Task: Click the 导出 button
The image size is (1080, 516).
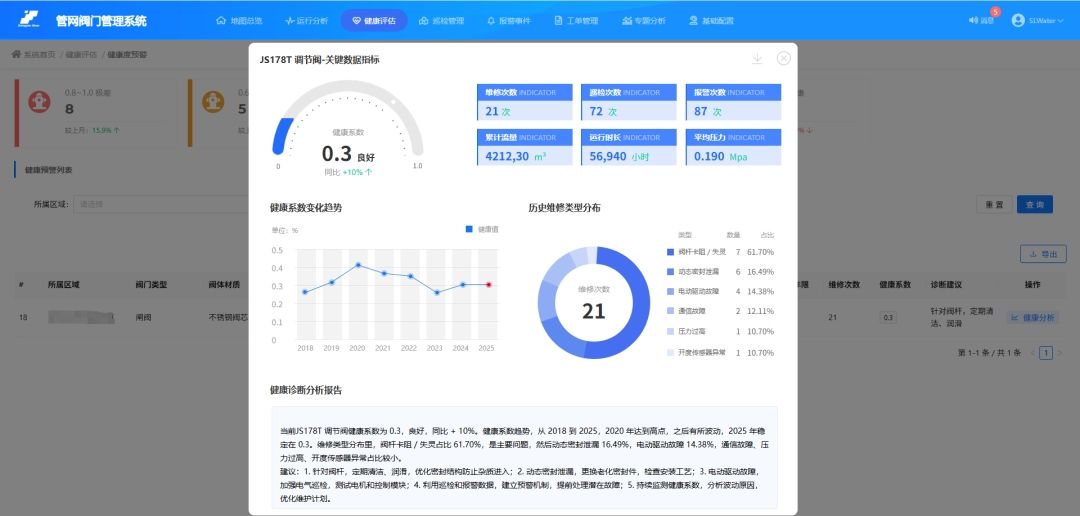Action: [x=1043, y=254]
